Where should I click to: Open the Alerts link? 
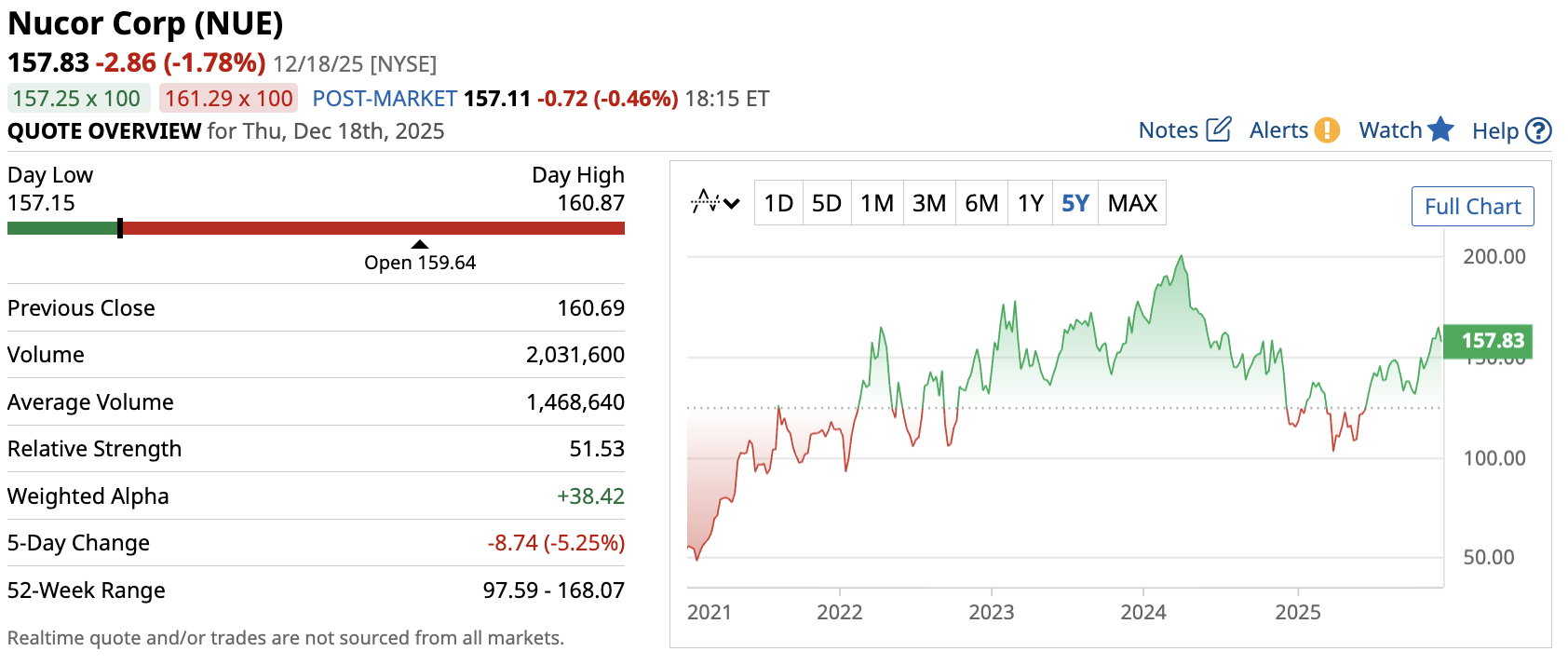pyautogui.click(x=1278, y=130)
